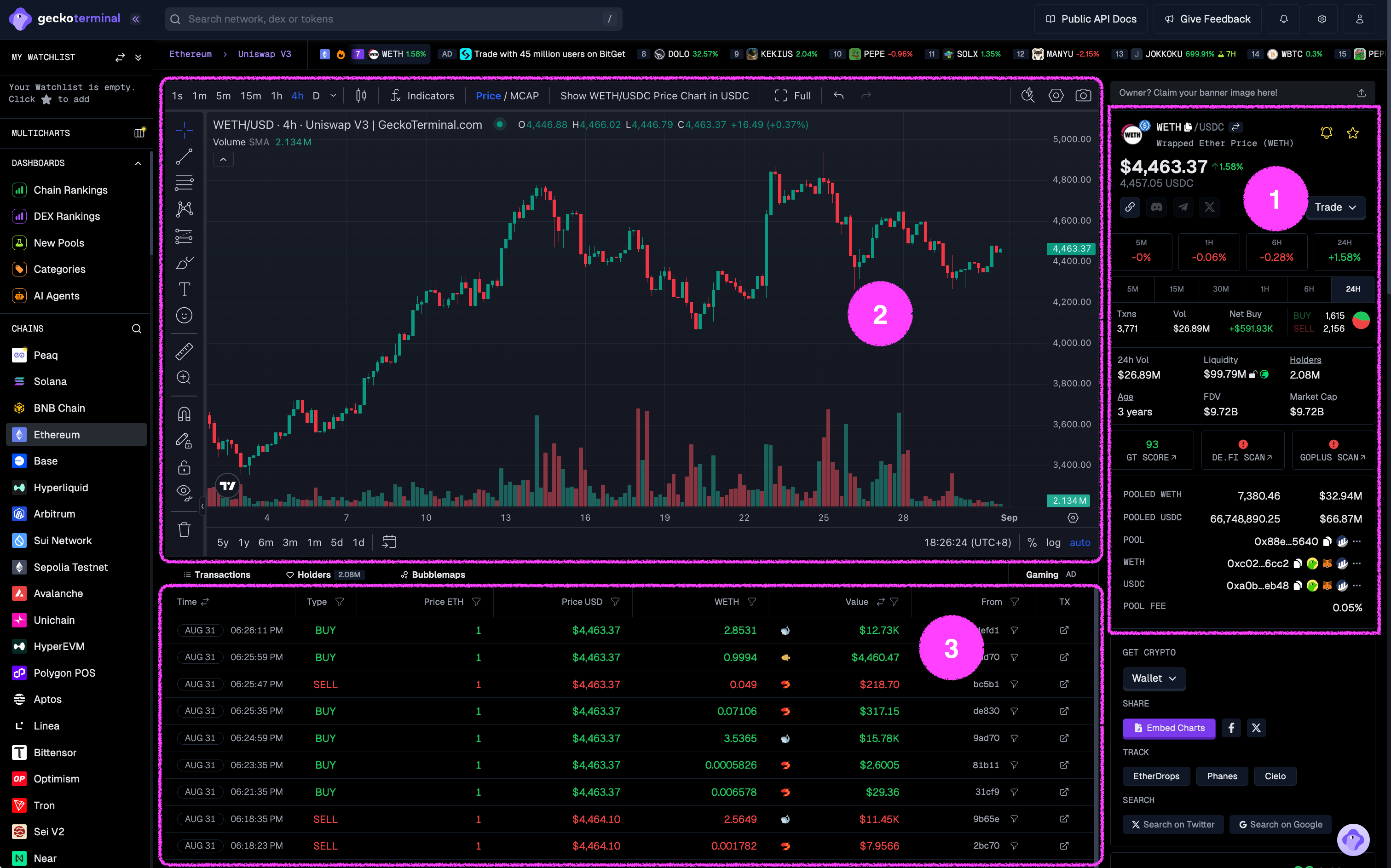
Task: Open the pool's Telegram link
Action: pyautogui.click(x=1183, y=207)
